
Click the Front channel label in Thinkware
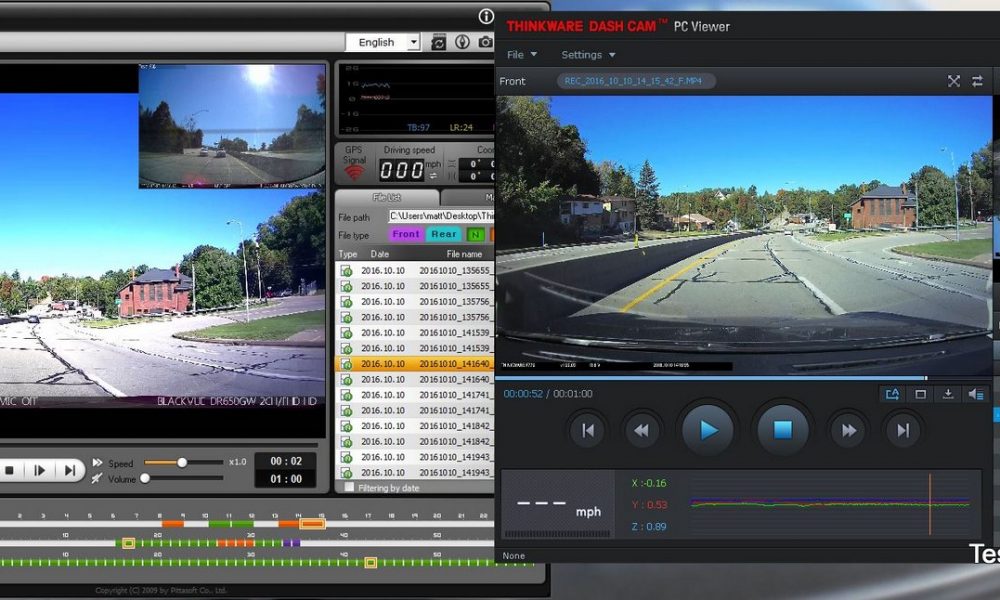pyautogui.click(x=512, y=81)
